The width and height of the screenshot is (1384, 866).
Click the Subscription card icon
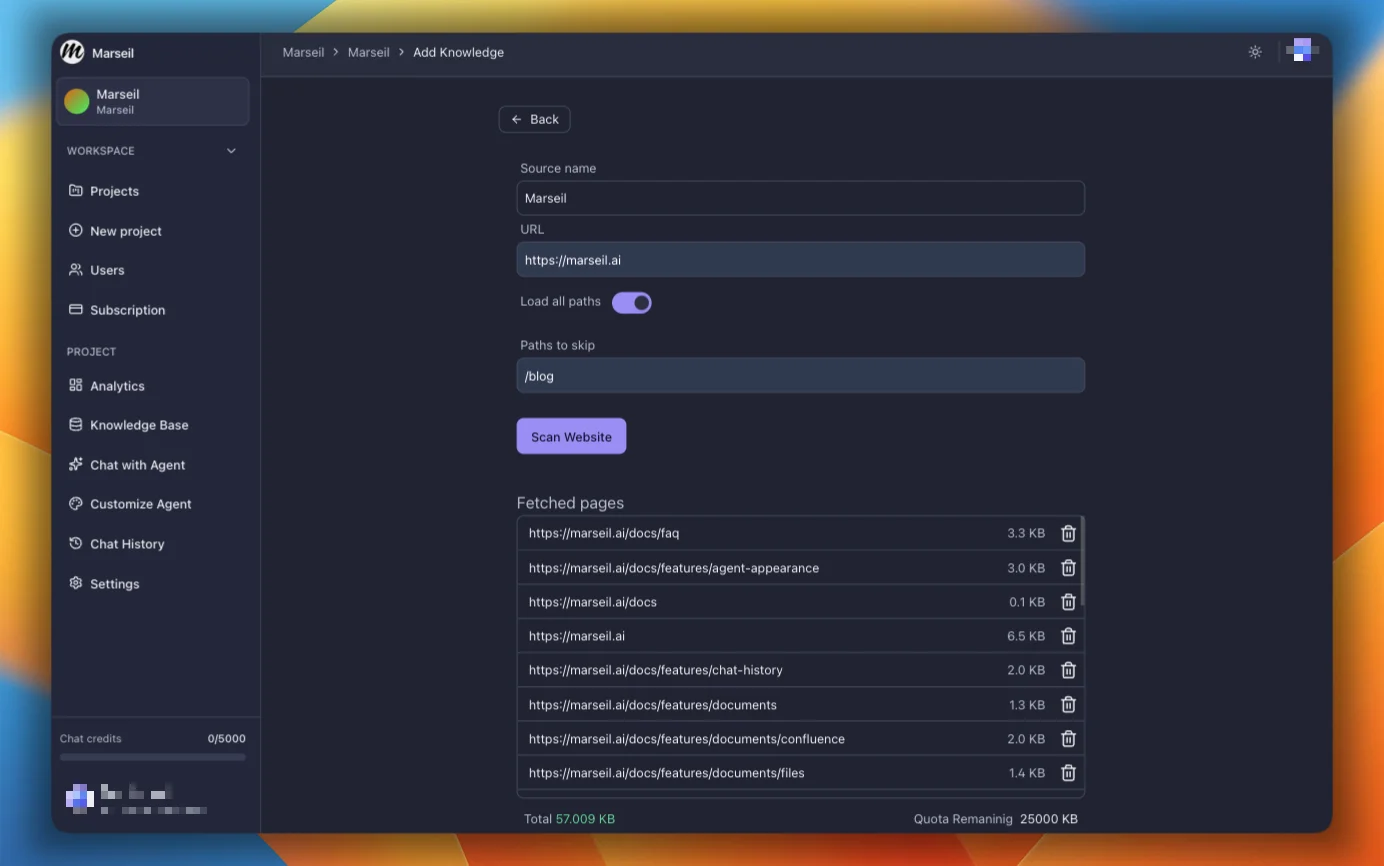[x=75, y=310]
